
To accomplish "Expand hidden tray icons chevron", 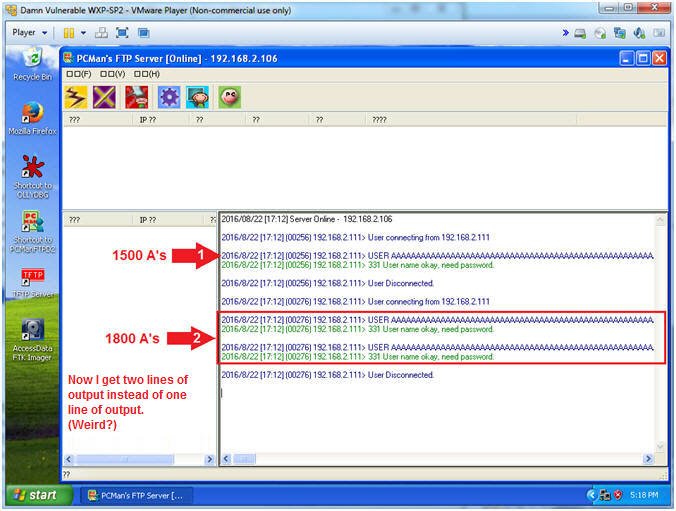I will 592,495.
